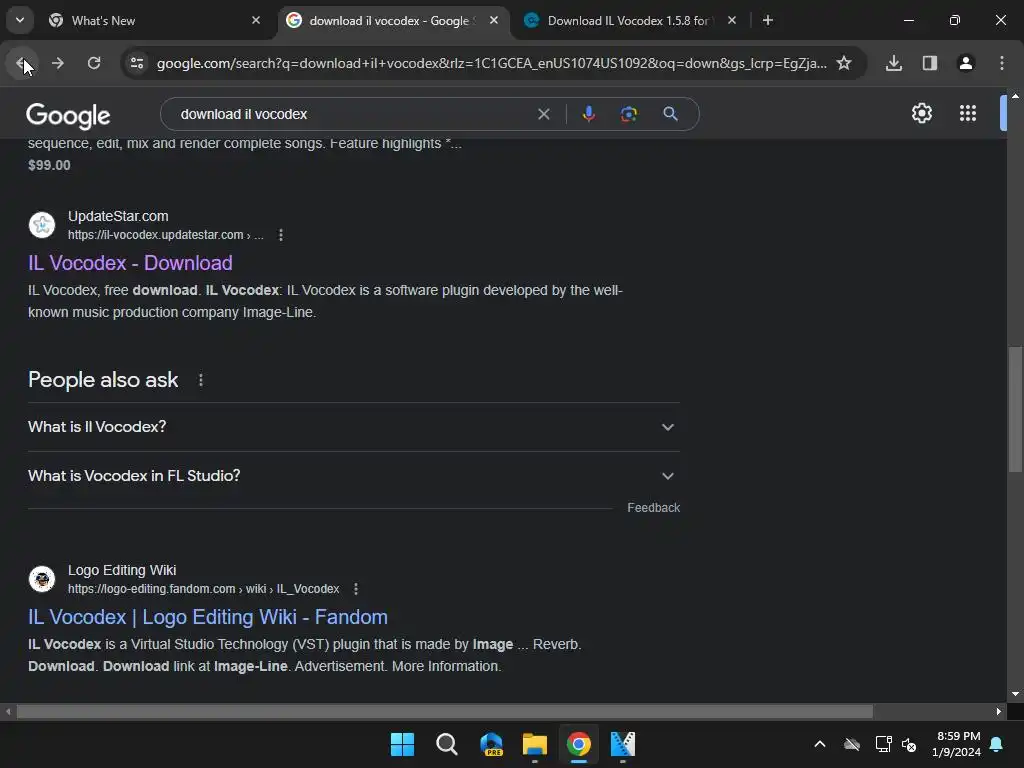The height and width of the screenshot is (768, 1024).
Task: Go back using browser back arrow
Action: [x=22, y=63]
